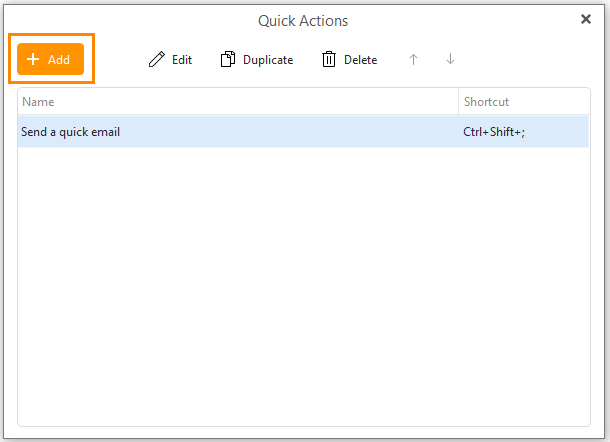Move quick action down with arrow
The width and height of the screenshot is (610, 442).
450,59
